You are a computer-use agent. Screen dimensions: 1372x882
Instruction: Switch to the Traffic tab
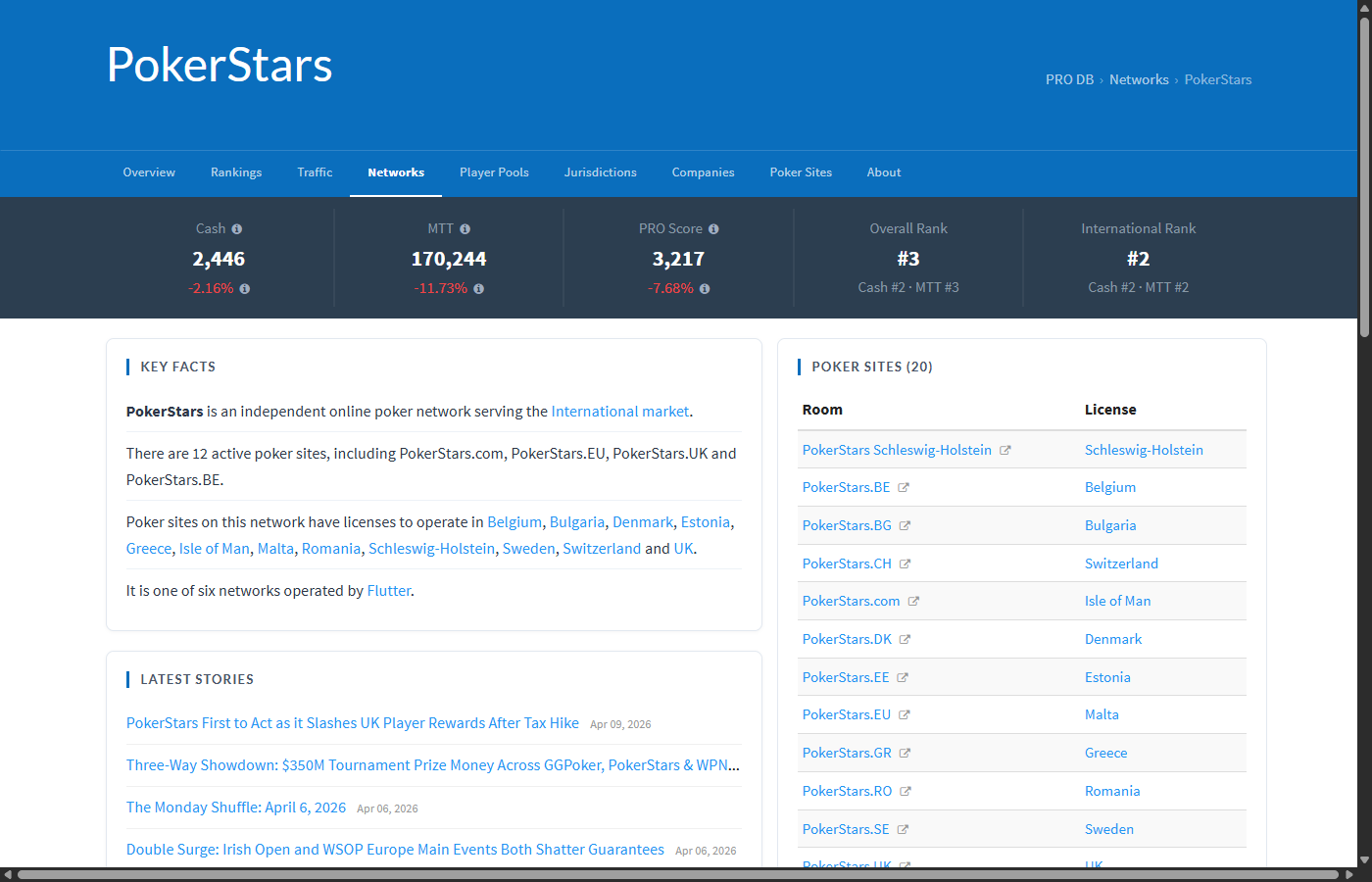(315, 172)
